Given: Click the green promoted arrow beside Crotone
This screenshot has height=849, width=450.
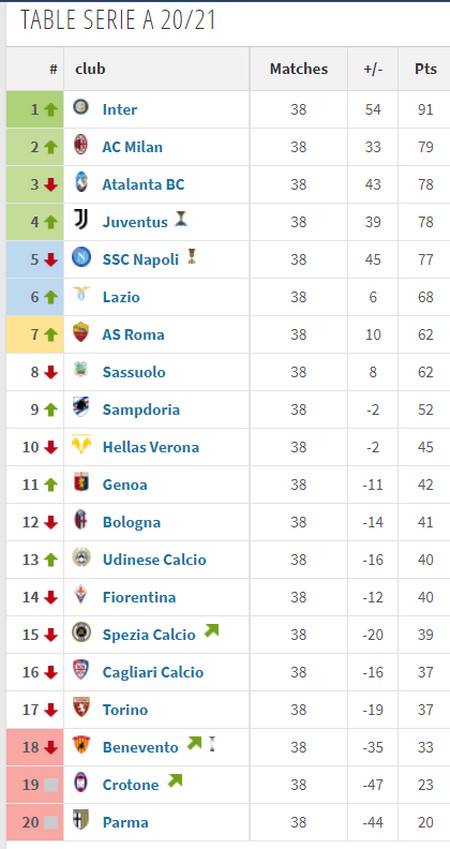Looking at the screenshot, I should (x=175, y=781).
